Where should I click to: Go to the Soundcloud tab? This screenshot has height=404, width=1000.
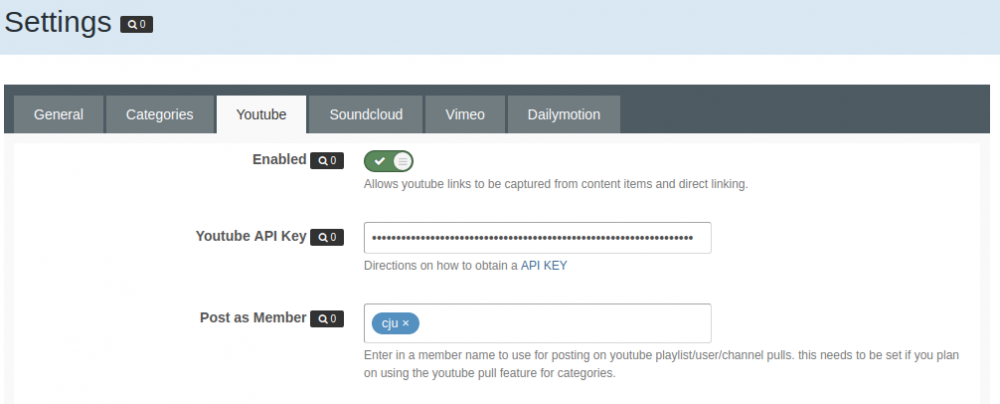[366, 114]
